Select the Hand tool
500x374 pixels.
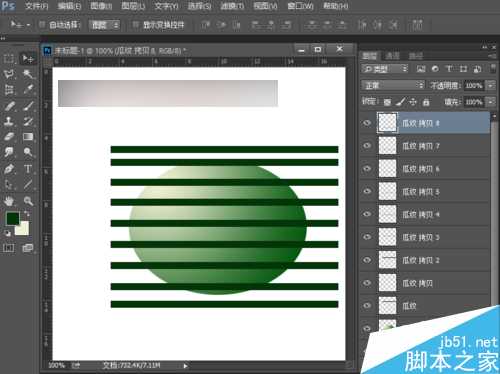9,201
